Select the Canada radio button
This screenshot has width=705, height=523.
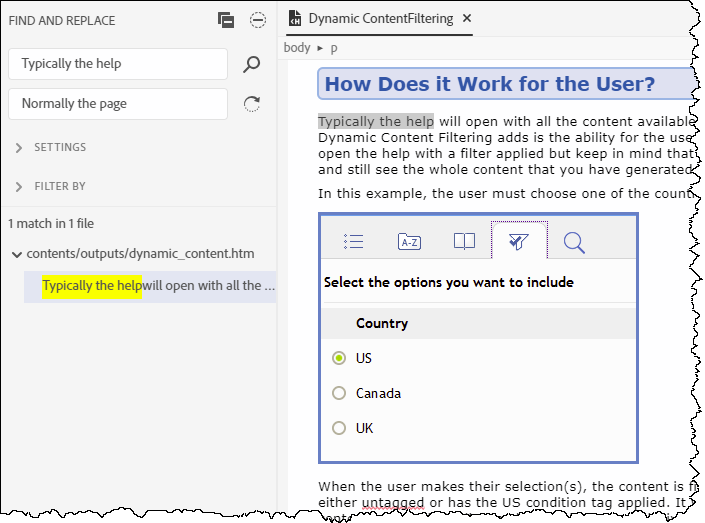tap(339, 393)
